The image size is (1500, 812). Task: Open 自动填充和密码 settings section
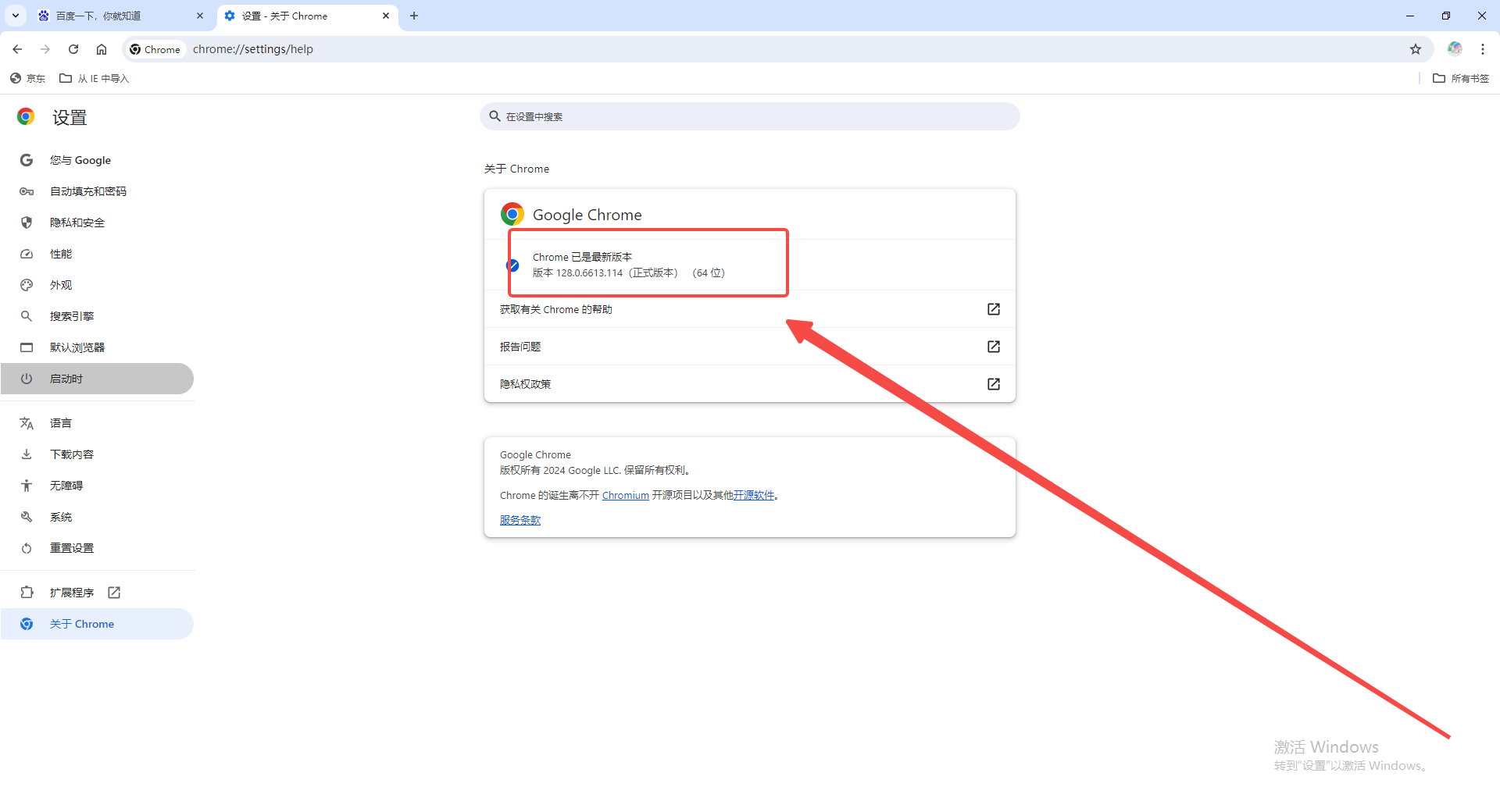click(x=97, y=191)
